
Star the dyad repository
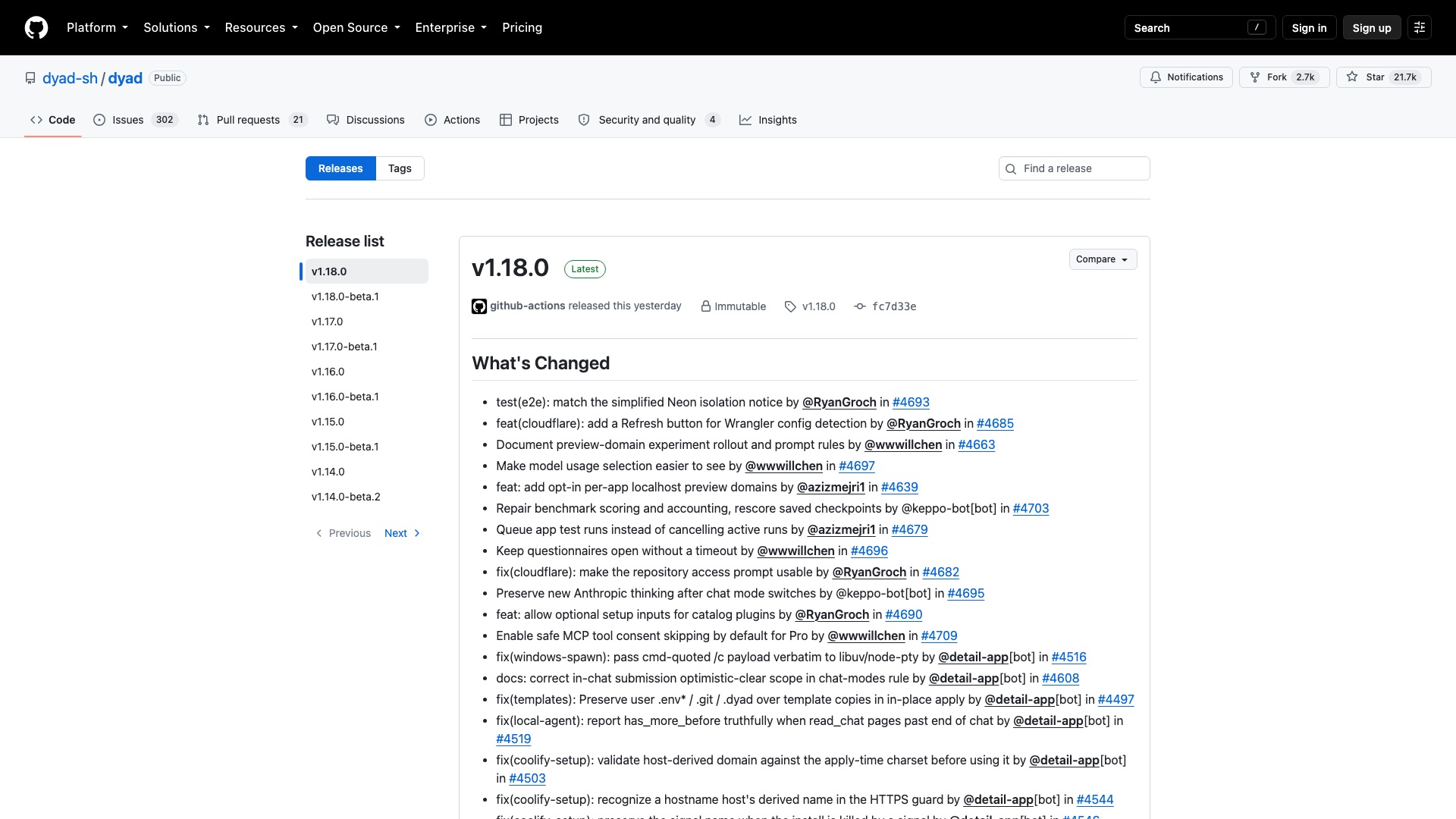1383,77
